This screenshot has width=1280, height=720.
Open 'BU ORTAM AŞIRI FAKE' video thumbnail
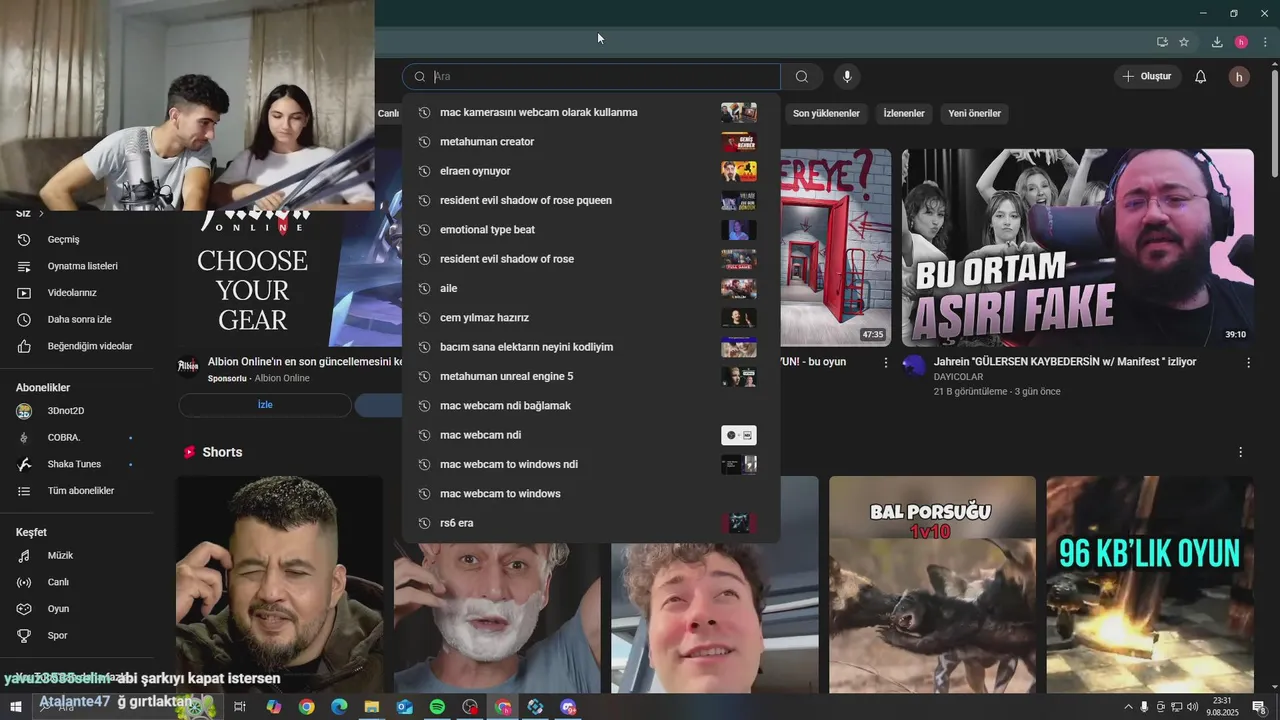tap(1078, 248)
